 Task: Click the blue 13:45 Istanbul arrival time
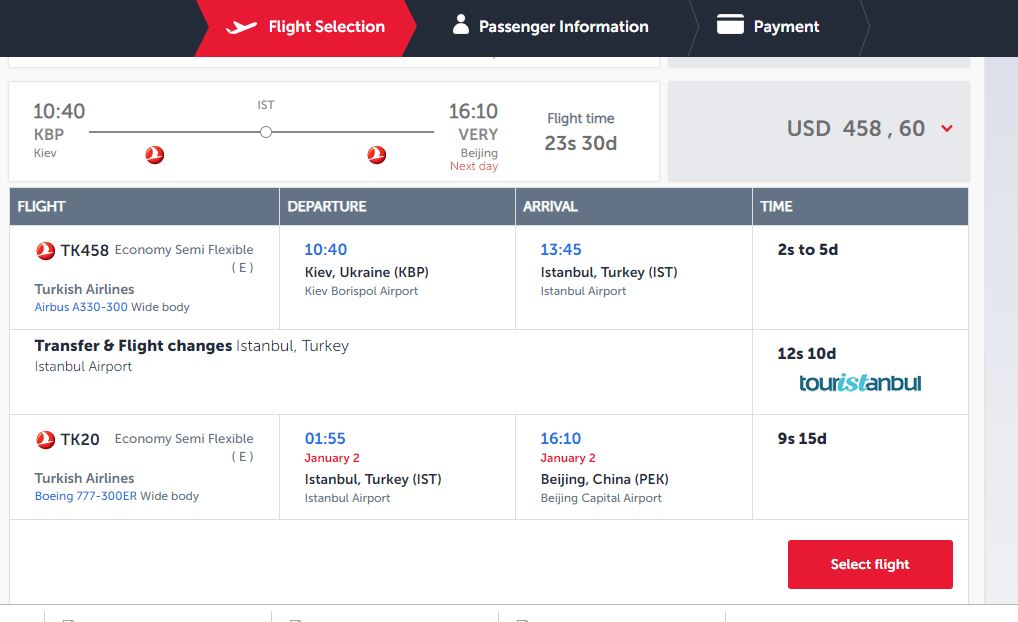[560, 249]
